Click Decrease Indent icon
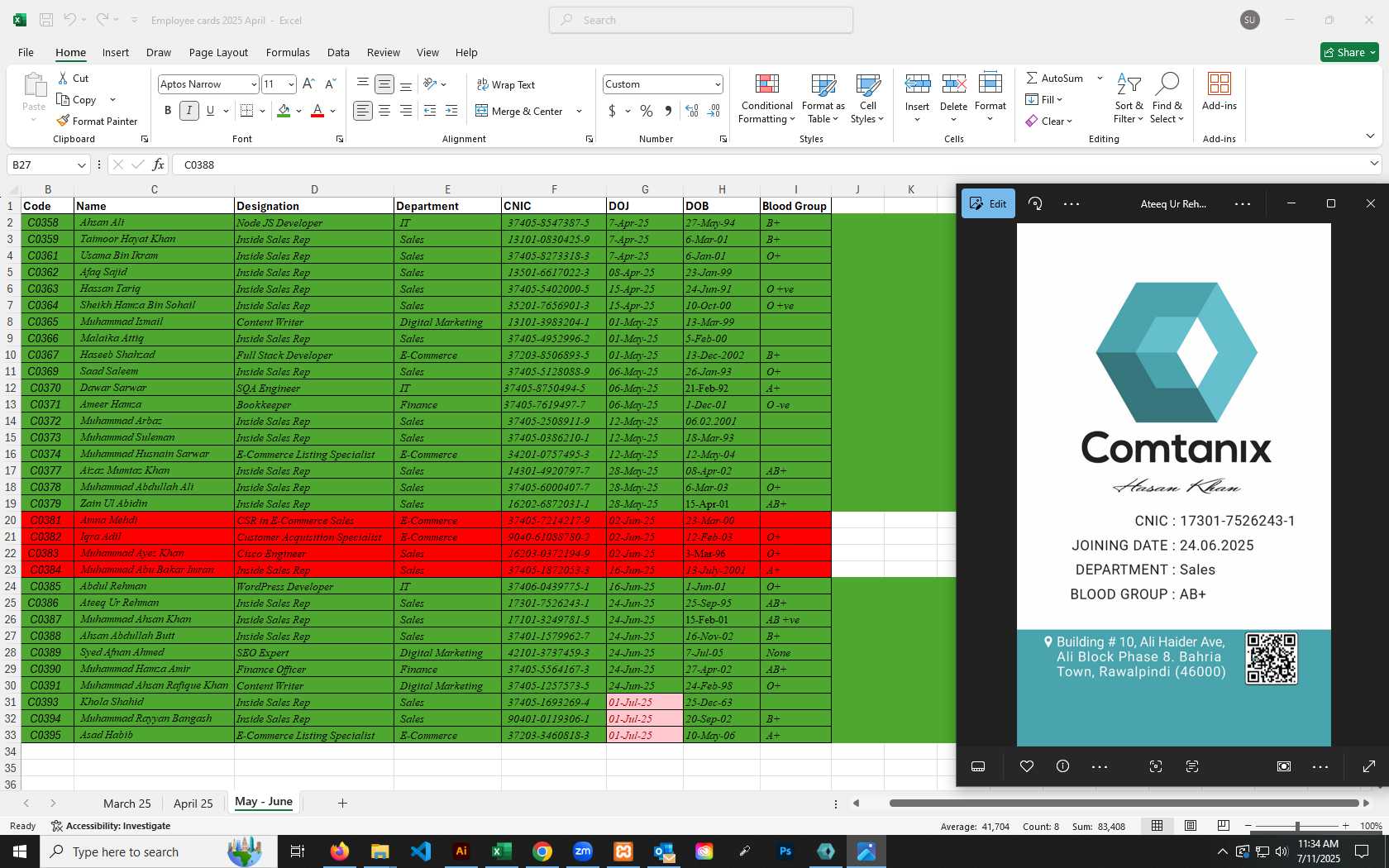The width and height of the screenshot is (1389, 868). coord(430,111)
